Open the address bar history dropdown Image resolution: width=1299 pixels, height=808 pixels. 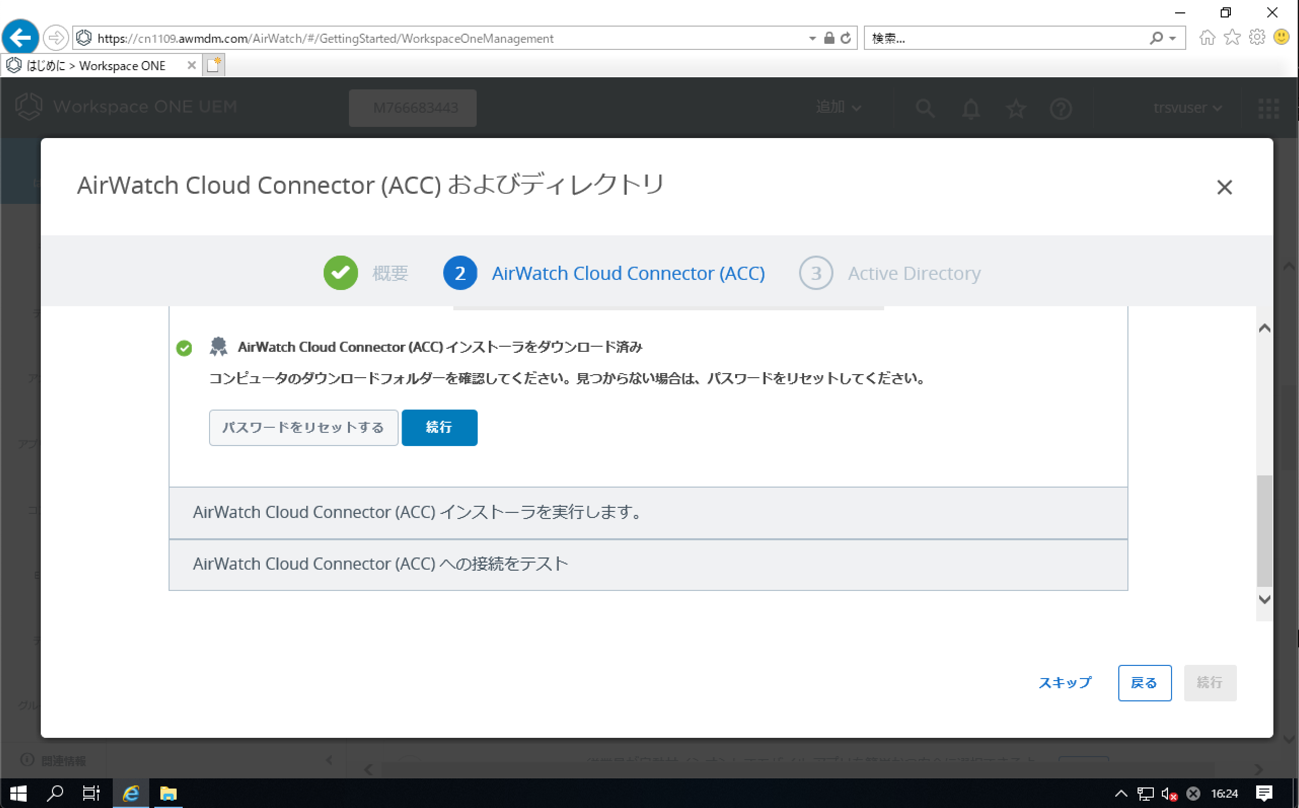(812, 39)
